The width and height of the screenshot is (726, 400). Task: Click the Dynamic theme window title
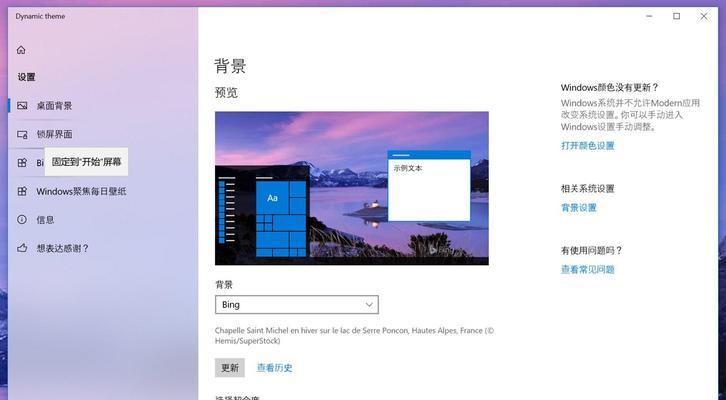click(40, 16)
